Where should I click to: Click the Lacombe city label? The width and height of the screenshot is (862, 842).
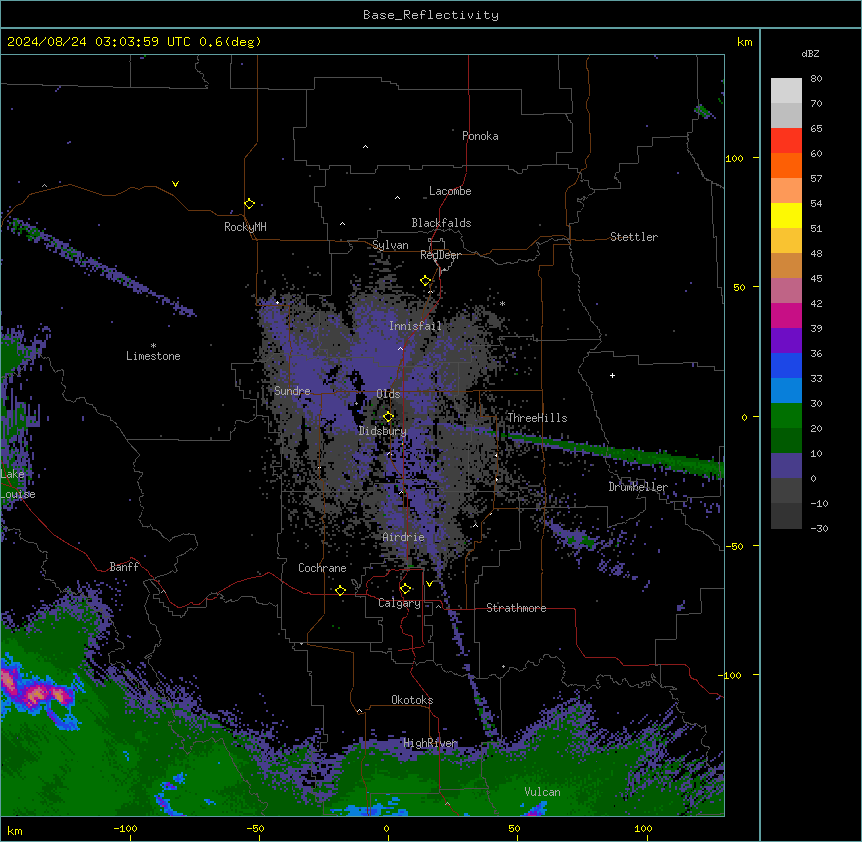tap(450, 191)
